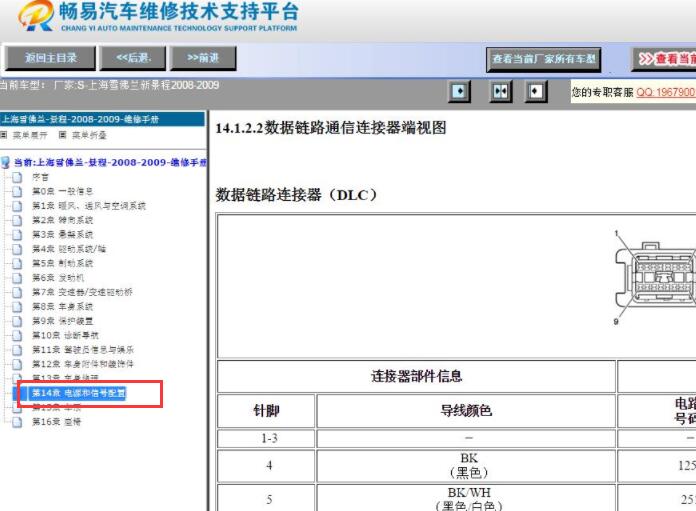Viewport: 696px width, 511px height.
Task: Open chapter 第16章 in the tree
Action: [x=56, y=422]
